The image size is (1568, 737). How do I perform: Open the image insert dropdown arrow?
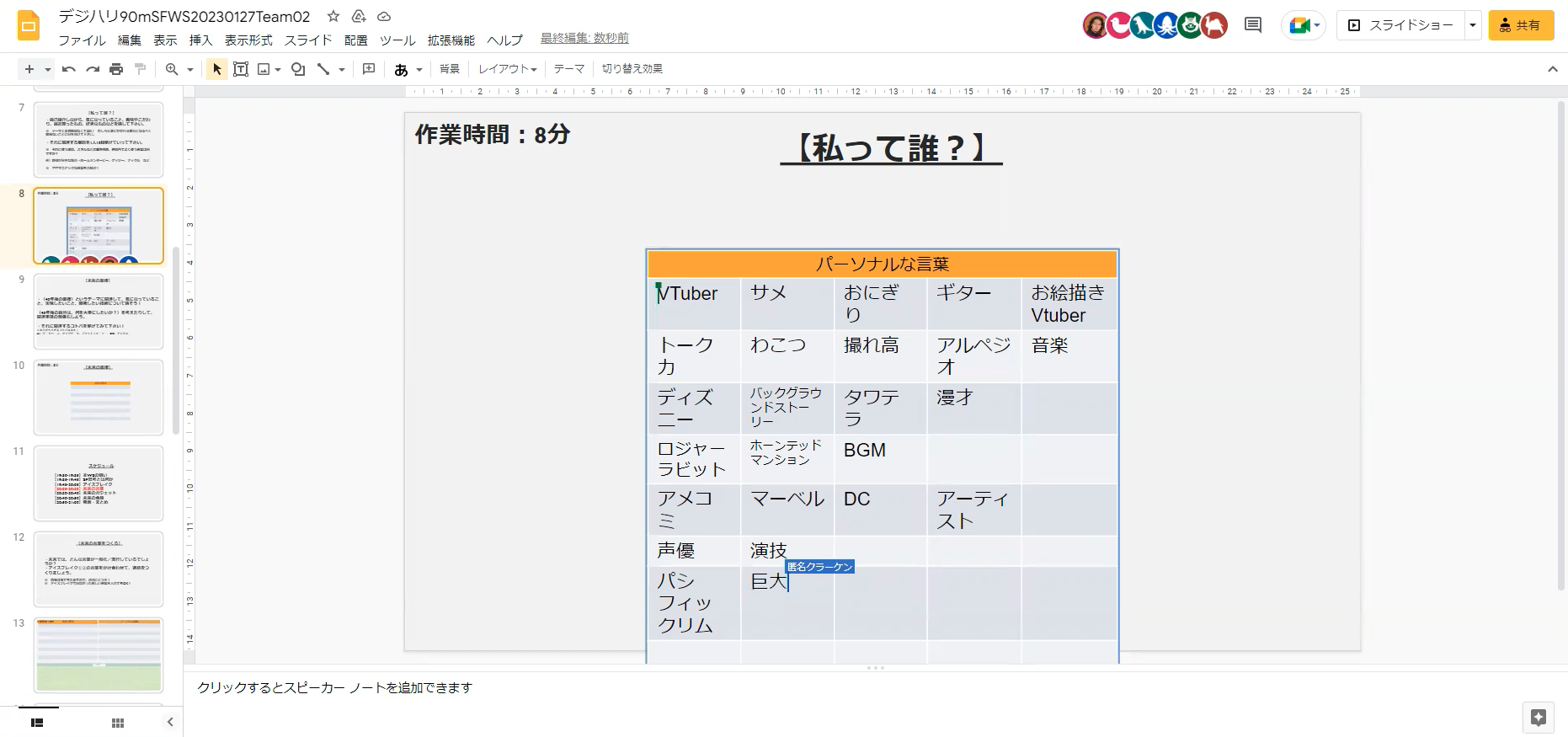(x=278, y=69)
